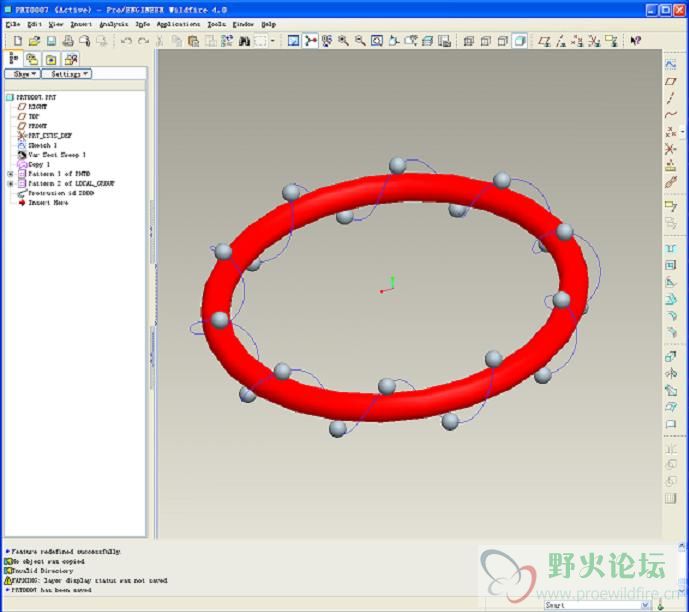Click the Reorient view icon

coord(394,41)
